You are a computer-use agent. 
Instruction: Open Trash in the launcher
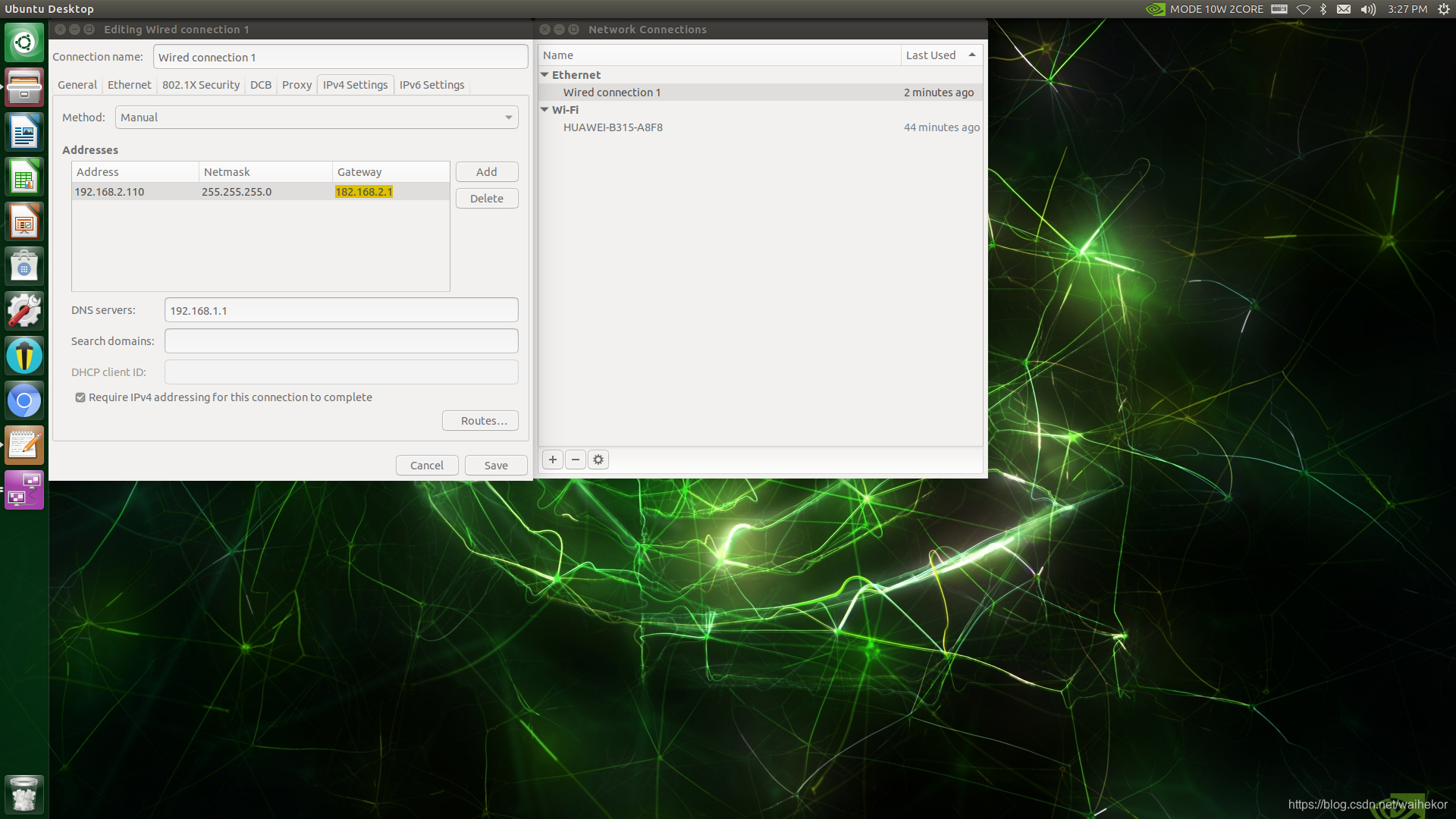tap(24, 794)
